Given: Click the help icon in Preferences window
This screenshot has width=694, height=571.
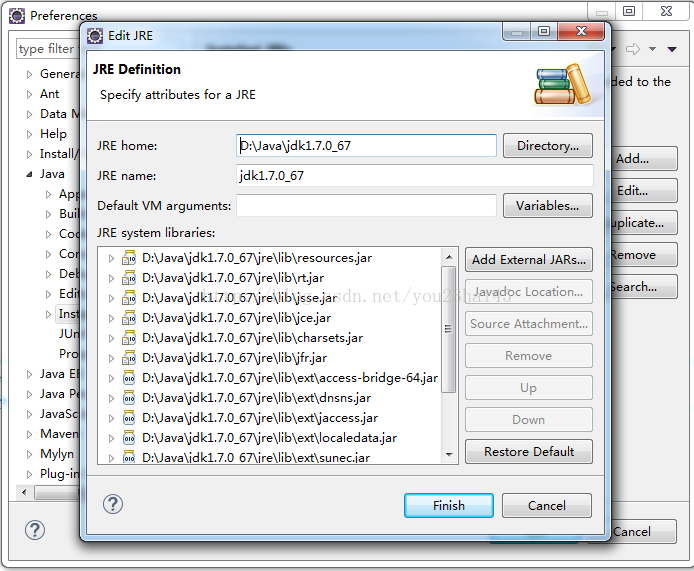Looking at the screenshot, I should (35, 530).
